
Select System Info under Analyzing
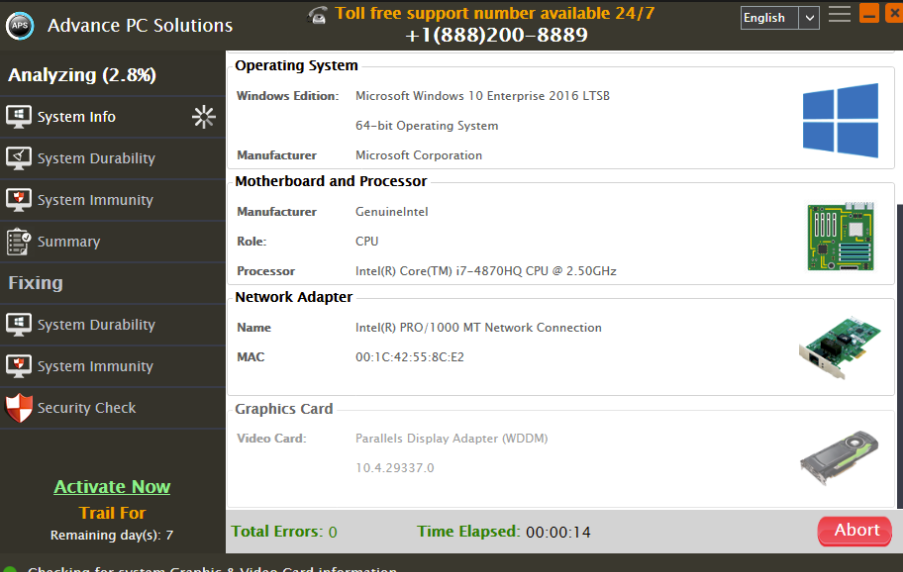point(113,117)
